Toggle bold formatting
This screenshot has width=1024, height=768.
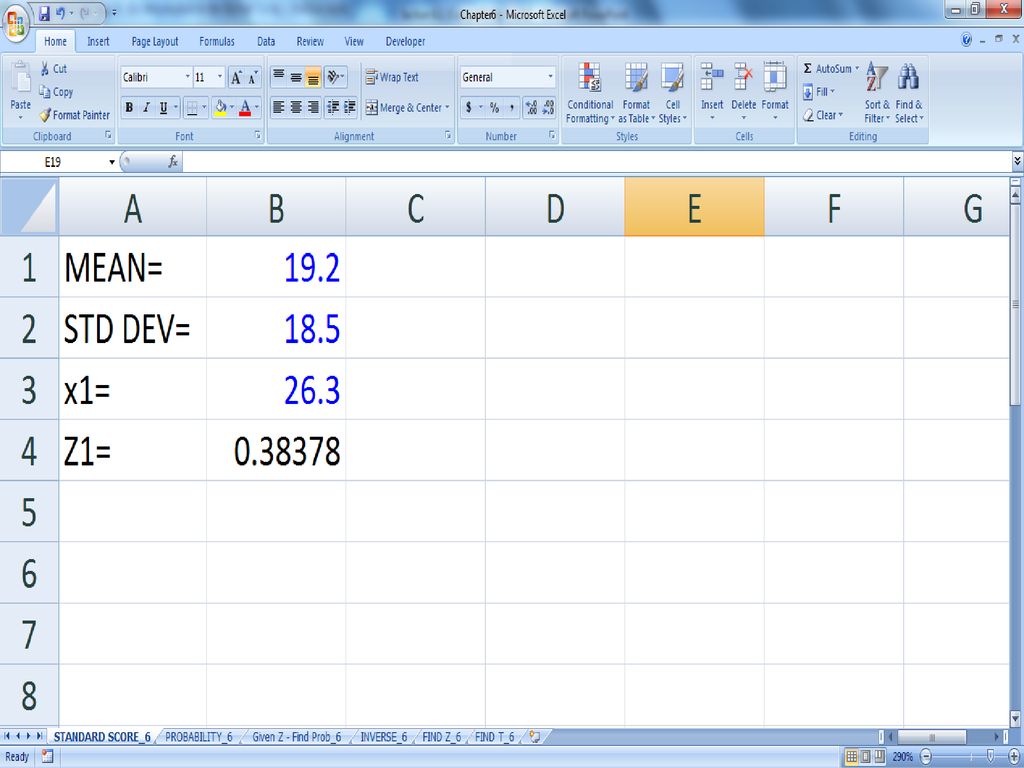[129, 108]
